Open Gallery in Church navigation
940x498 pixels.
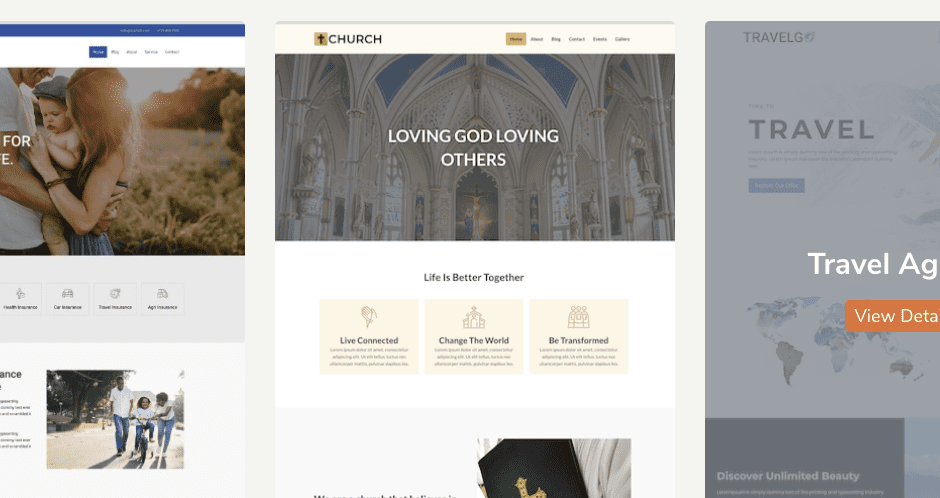pos(622,39)
